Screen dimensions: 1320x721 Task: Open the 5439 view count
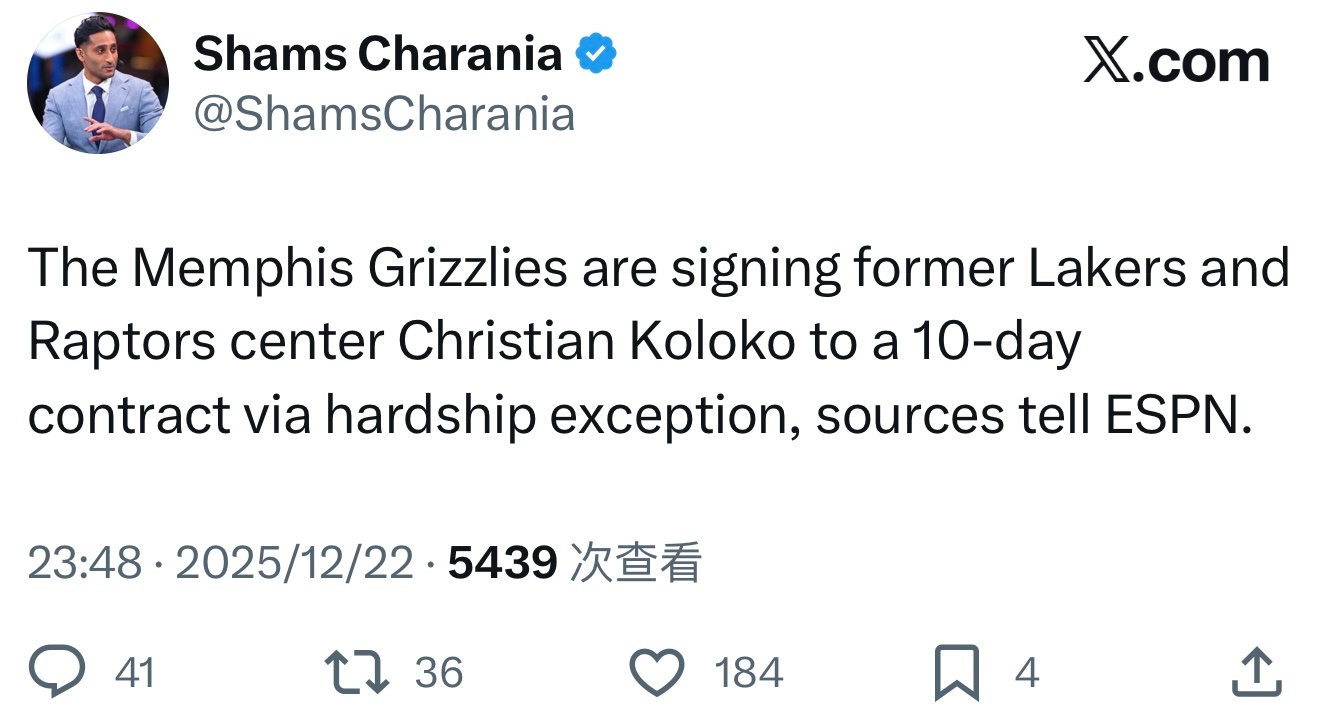coord(502,564)
